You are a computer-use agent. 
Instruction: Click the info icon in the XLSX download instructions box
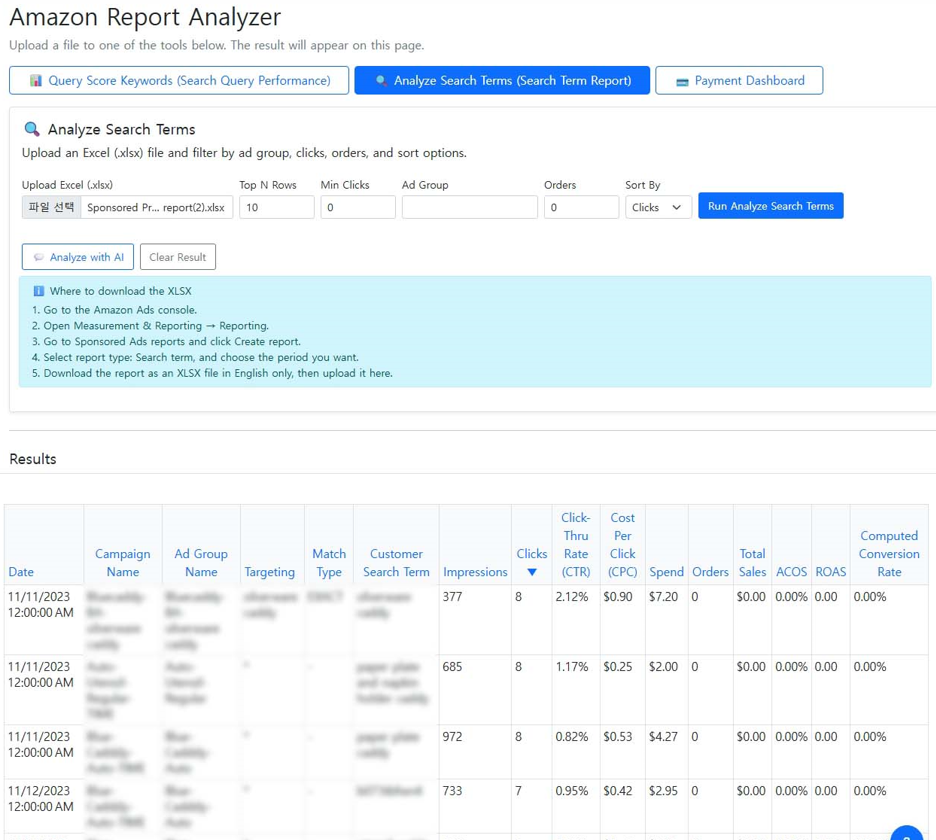click(x=38, y=290)
